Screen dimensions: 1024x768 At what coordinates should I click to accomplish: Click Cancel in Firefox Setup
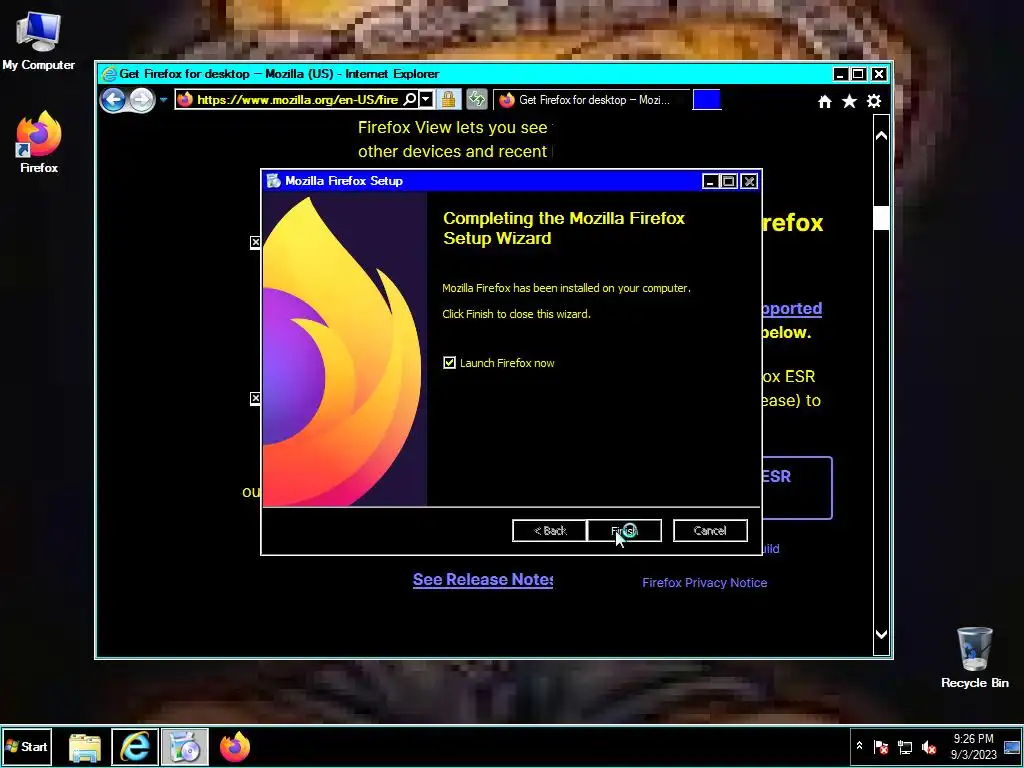point(710,530)
